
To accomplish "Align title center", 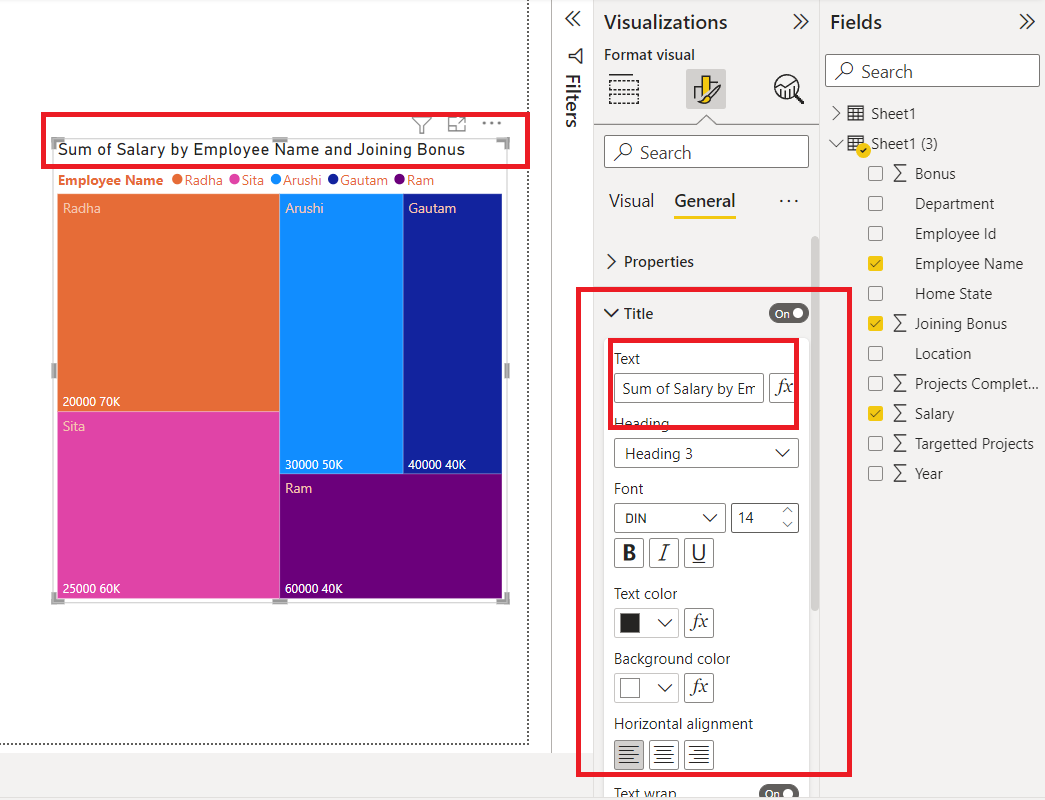I will click(x=664, y=755).
